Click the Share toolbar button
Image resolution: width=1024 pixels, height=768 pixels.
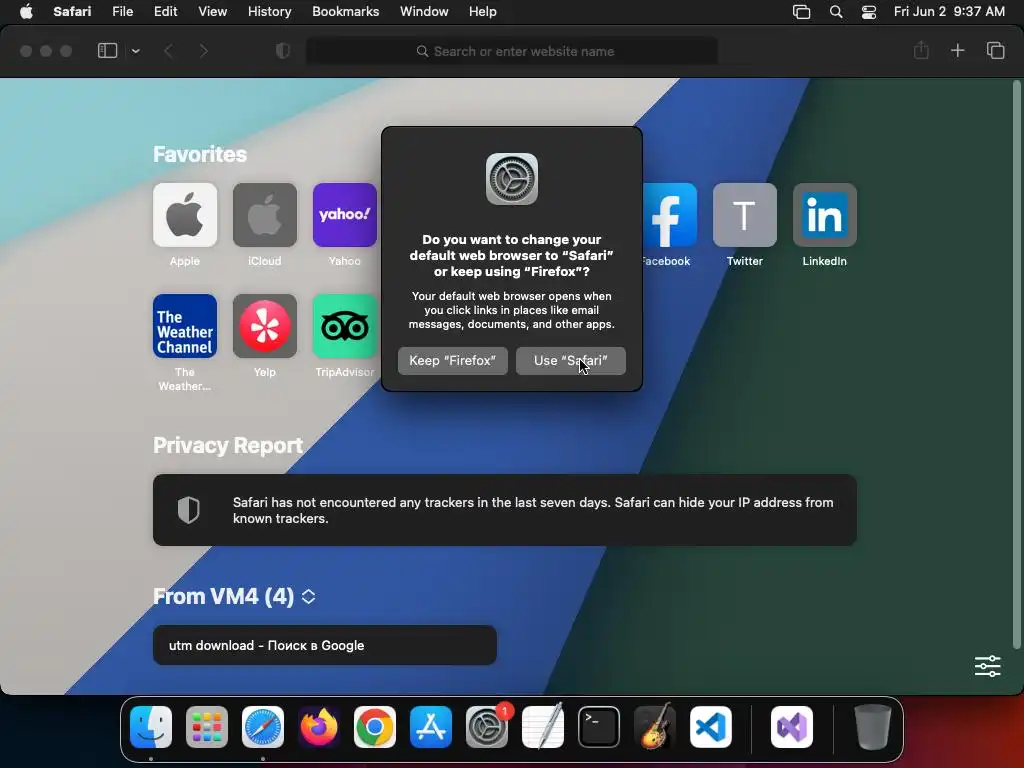pos(921,51)
